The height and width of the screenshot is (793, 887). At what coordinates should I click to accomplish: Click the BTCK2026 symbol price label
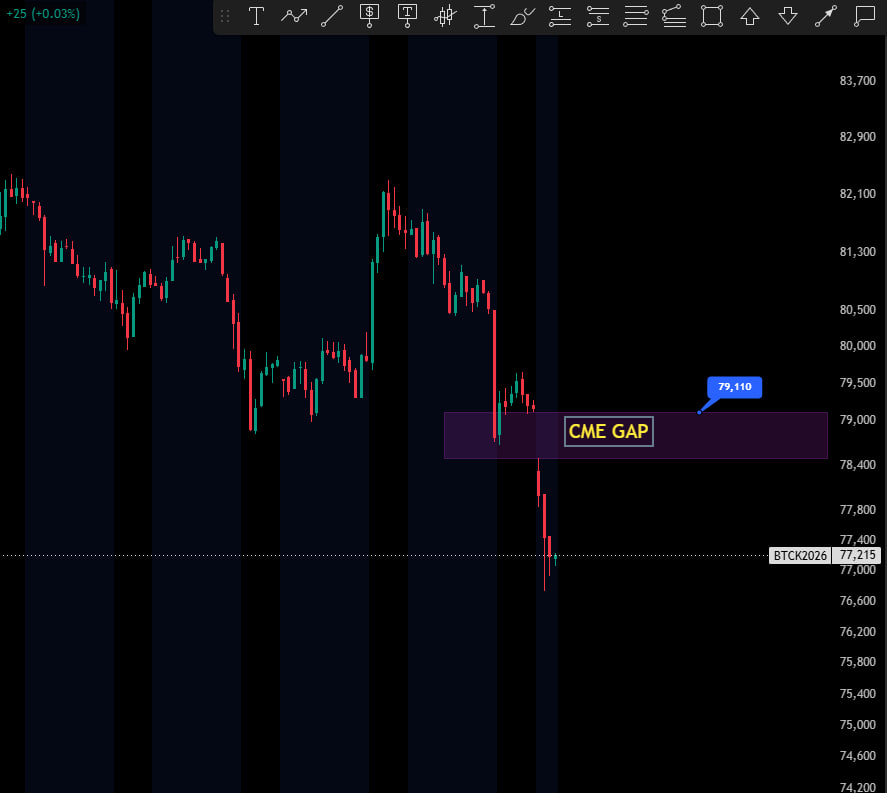click(800, 555)
